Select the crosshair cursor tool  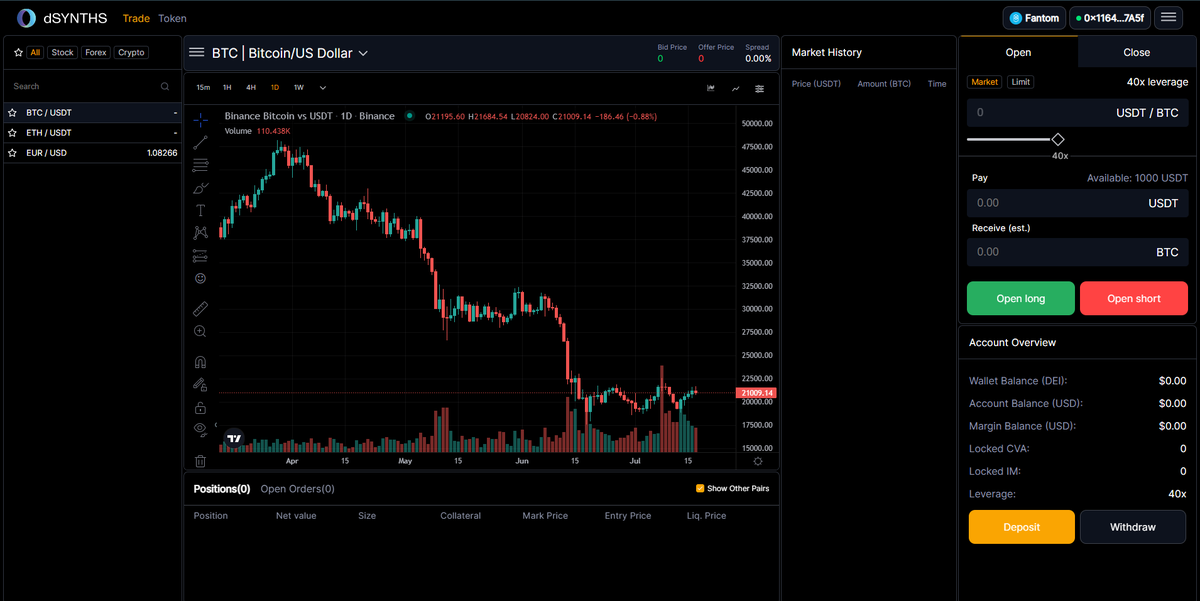(200, 120)
